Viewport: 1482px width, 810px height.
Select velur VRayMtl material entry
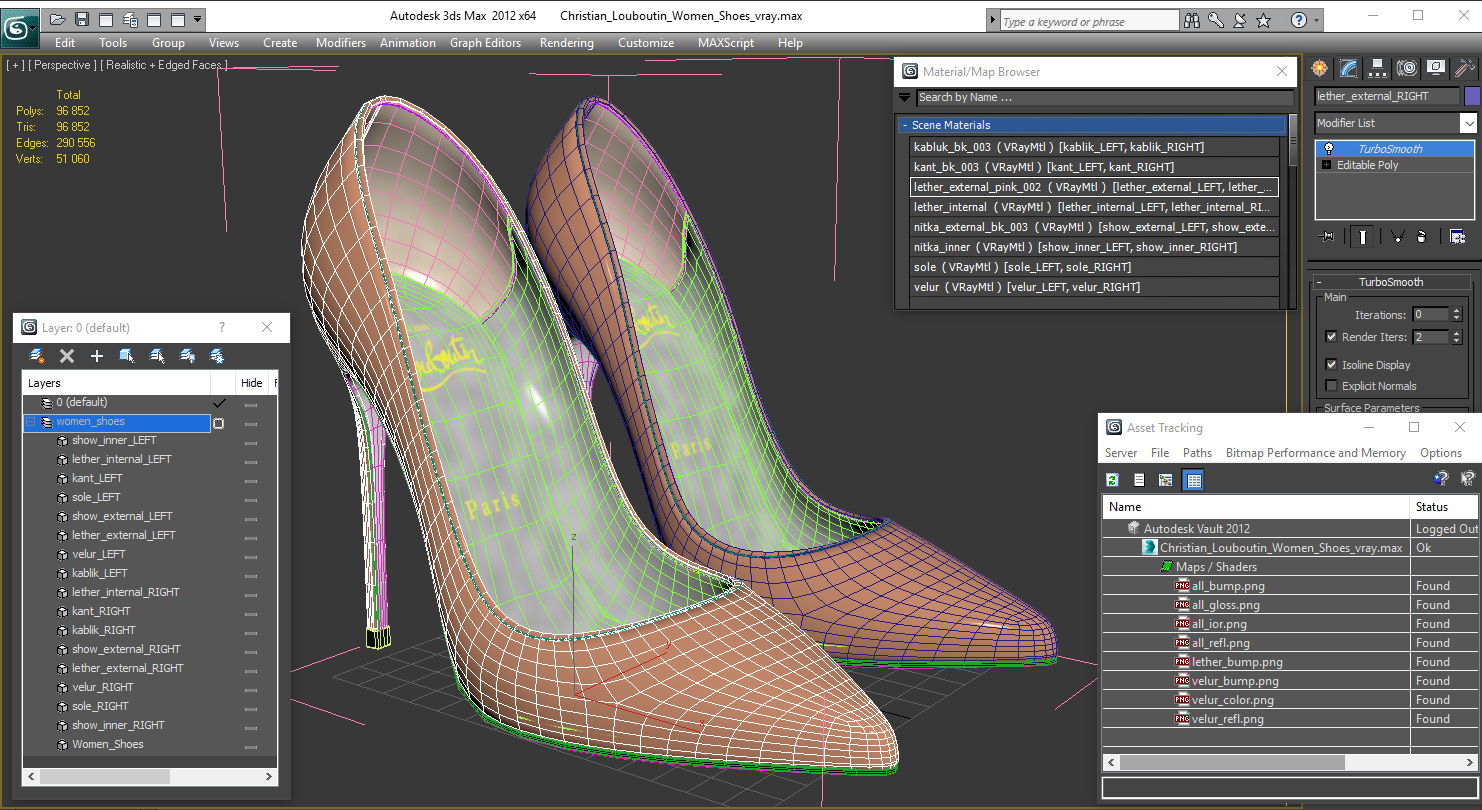tap(1094, 287)
